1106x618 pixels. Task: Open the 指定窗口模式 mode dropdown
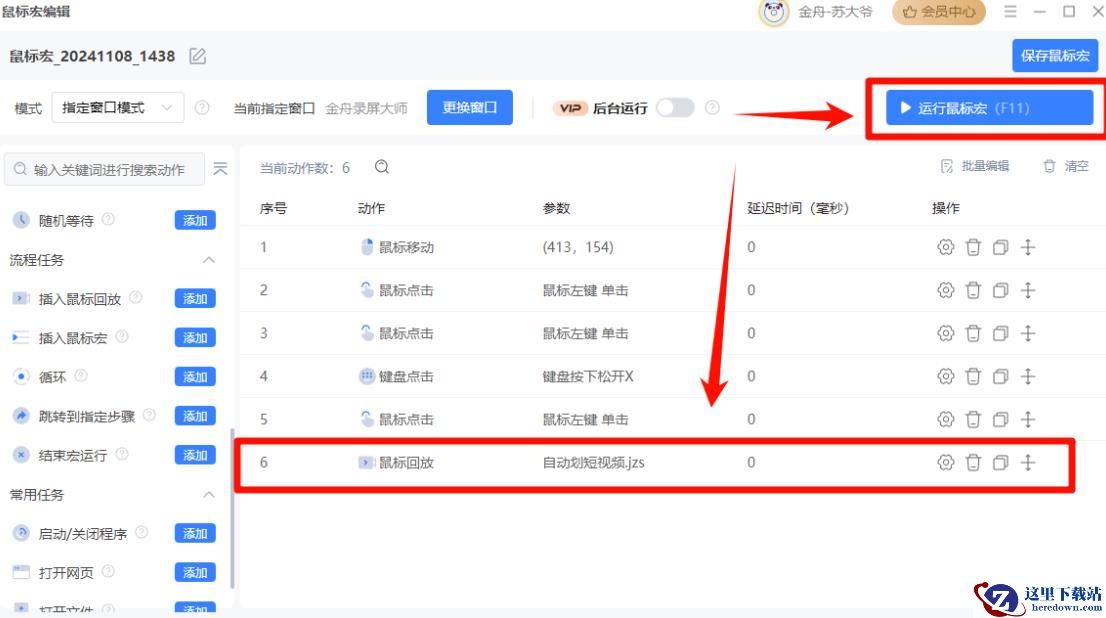click(x=117, y=108)
